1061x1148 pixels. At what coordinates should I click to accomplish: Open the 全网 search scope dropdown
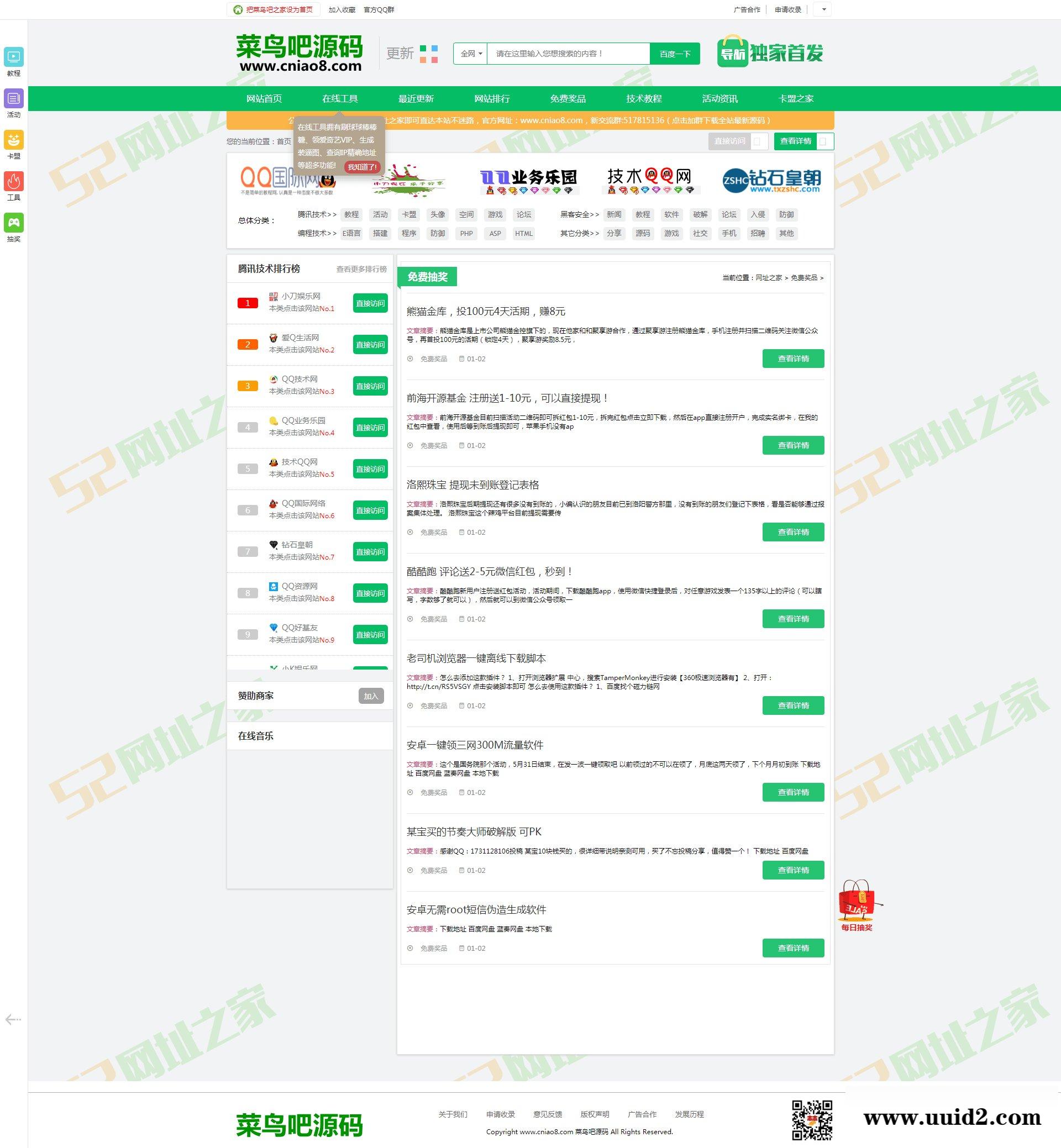470,54
